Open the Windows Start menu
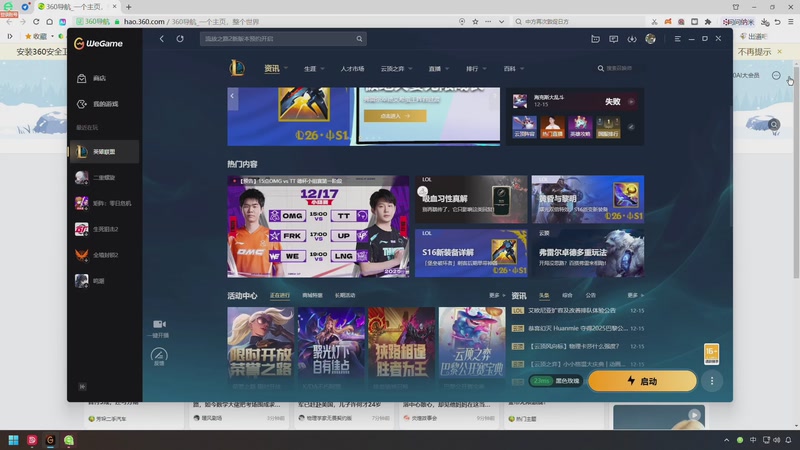 [13, 440]
